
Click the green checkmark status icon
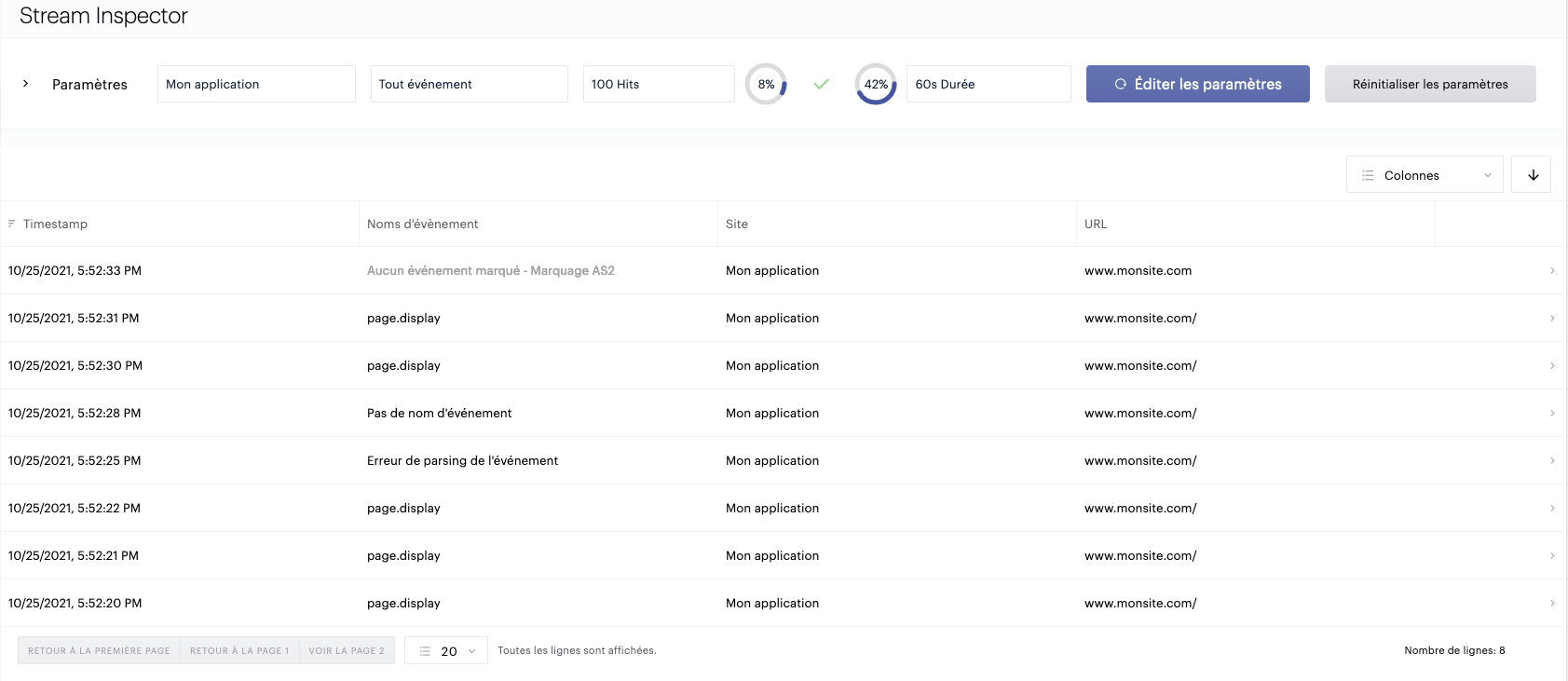pyautogui.click(x=821, y=84)
